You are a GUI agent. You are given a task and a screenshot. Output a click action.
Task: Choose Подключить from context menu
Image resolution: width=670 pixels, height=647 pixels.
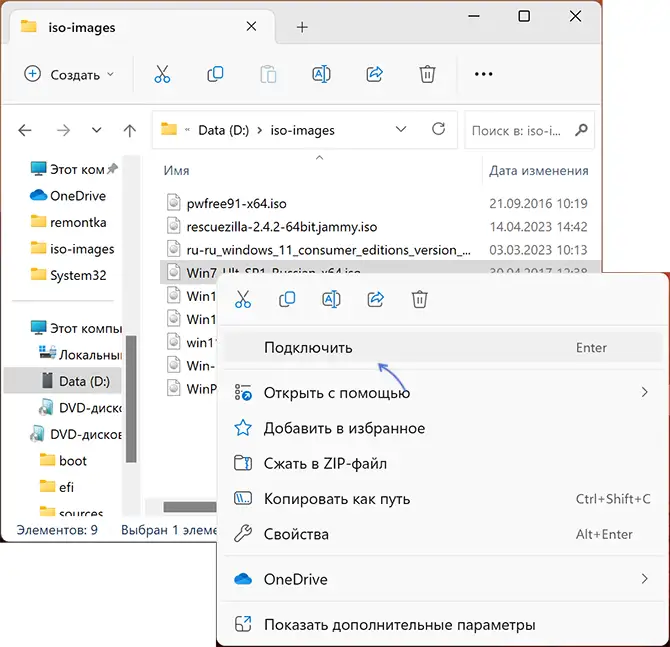coord(443,347)
